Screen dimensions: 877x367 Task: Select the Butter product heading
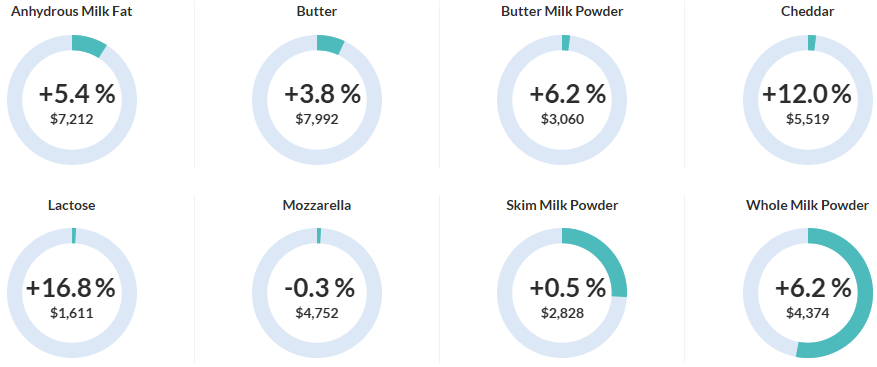(317, 11)
